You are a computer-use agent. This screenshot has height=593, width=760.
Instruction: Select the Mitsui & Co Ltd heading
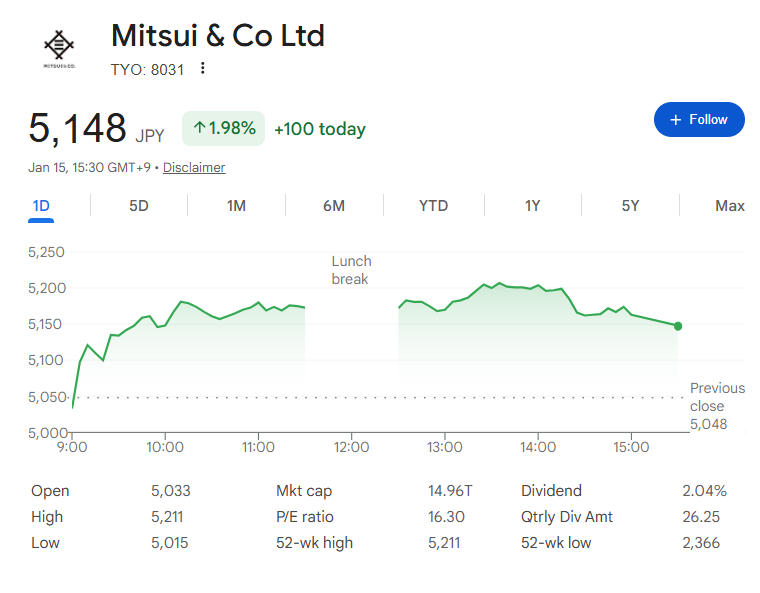(x=218, y=36)
